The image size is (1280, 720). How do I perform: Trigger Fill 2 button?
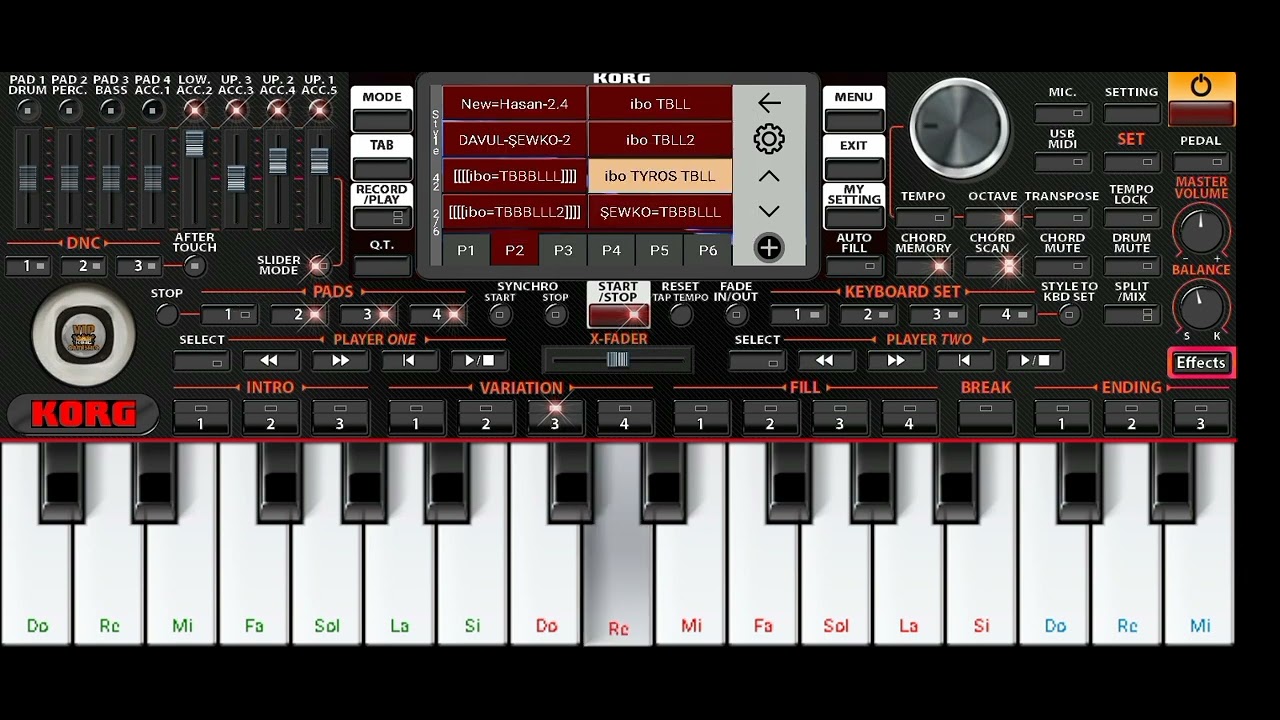click(769, 416)
